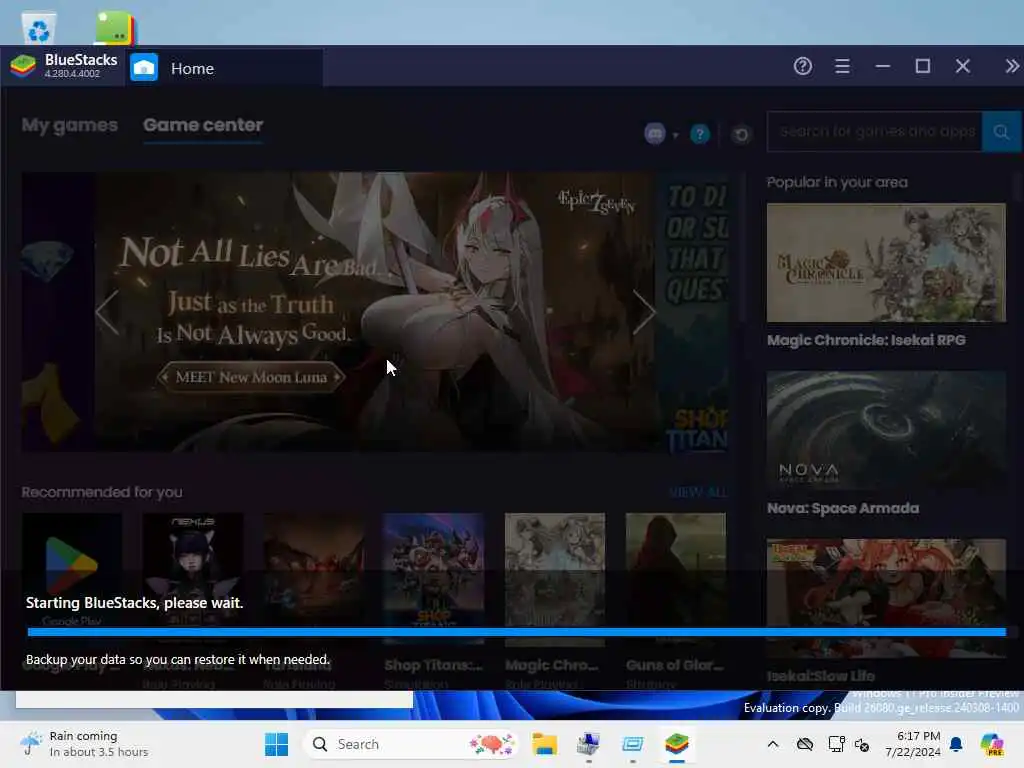Click the BlueStacks logo icon
1024x768 pixels.
coord(23,67)
